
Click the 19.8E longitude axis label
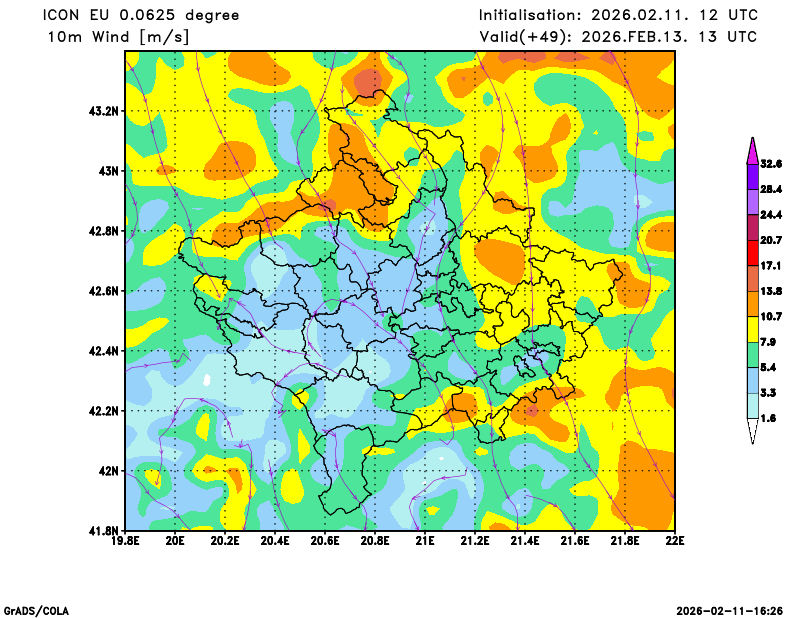click(x=125, y=542)
